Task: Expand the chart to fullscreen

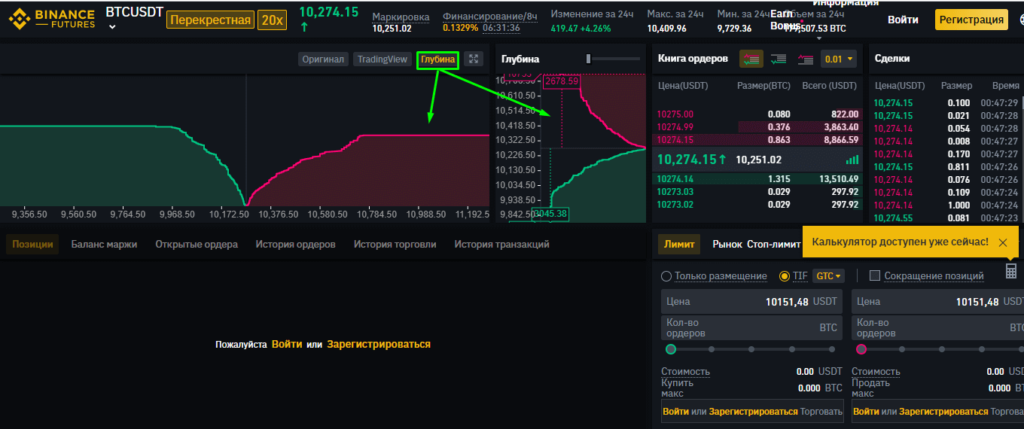Action: click(x=474, y=59)
